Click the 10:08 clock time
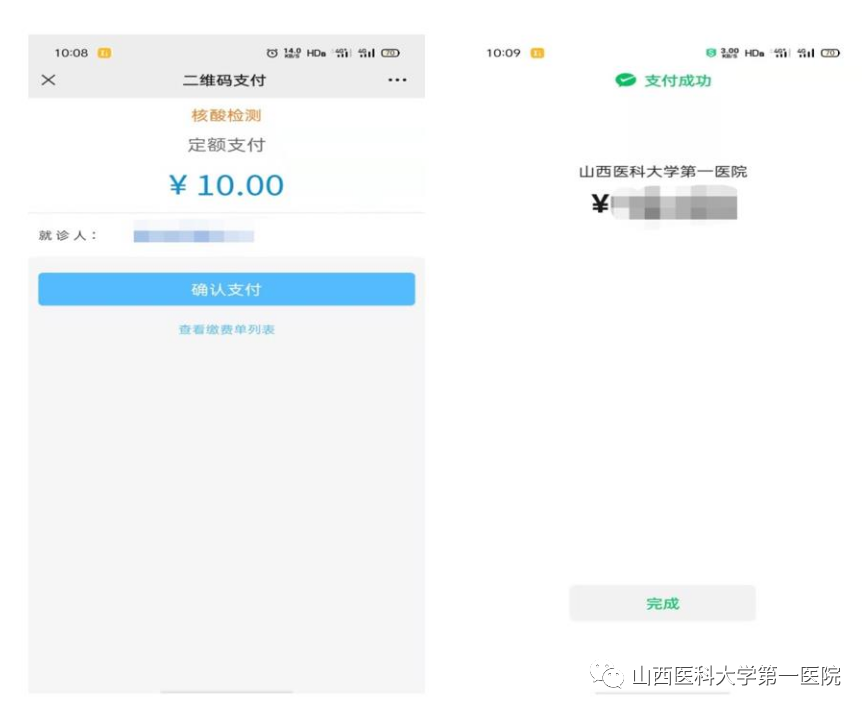Viewport: 868px width, 713px height. pyautogui.click(x=71, y=53)
